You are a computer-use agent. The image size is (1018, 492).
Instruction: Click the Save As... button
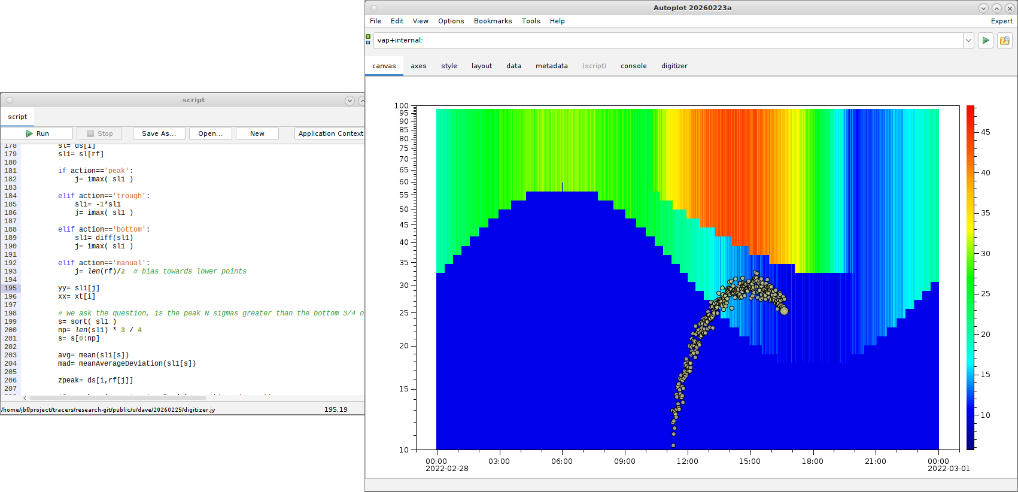pyautogui.click(x=159, y=133)
